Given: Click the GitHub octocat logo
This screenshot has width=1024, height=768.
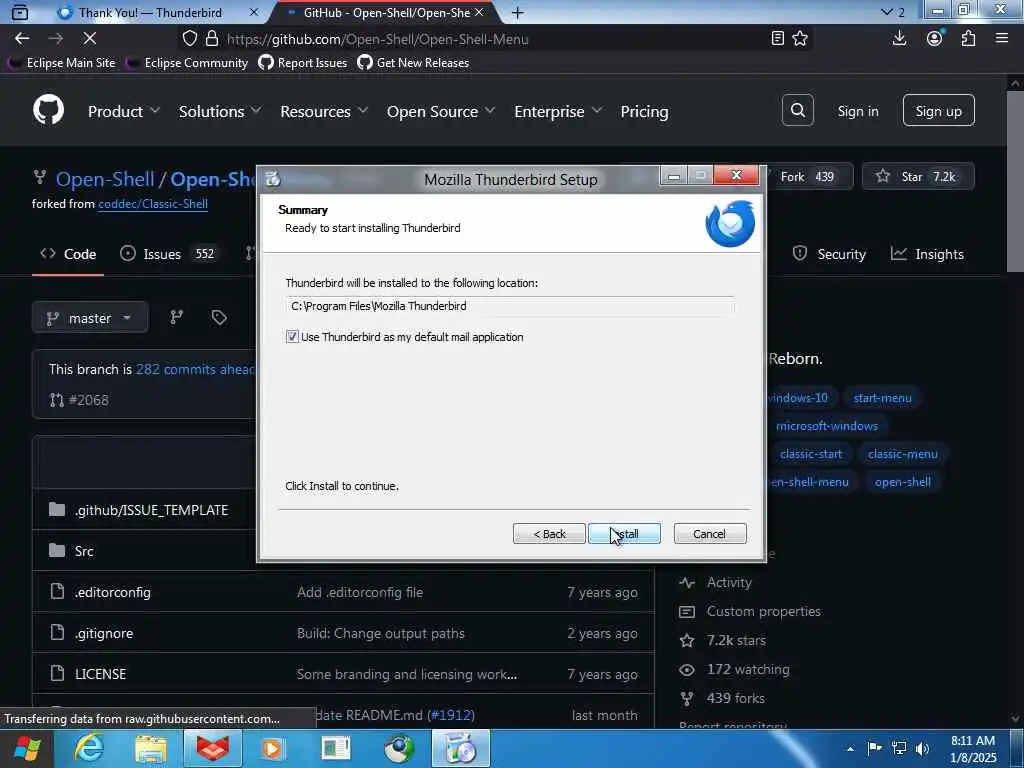Looking at the screenshot, I should tap(48, 110).
